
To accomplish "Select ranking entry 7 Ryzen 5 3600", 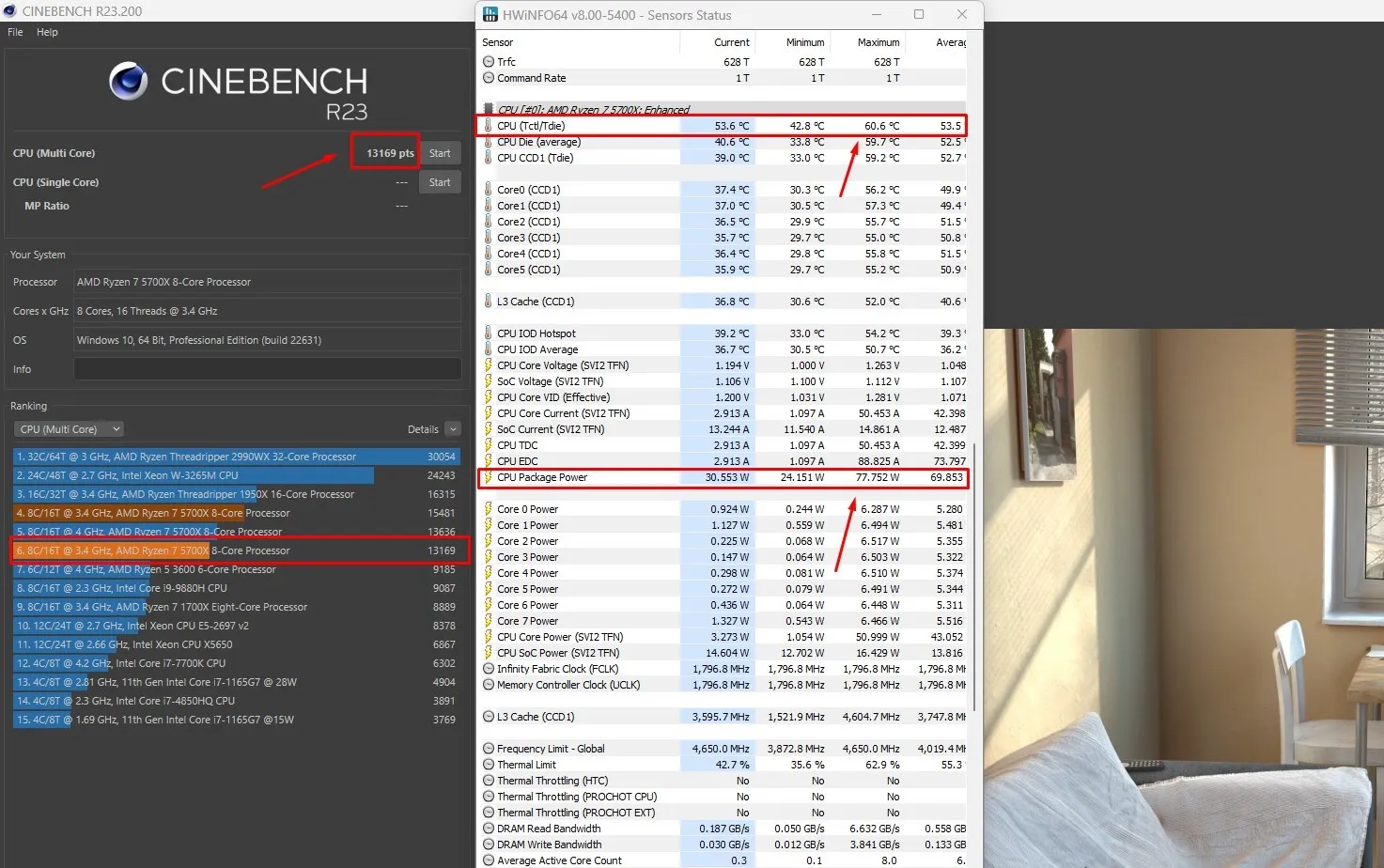I will pos(236,569).
